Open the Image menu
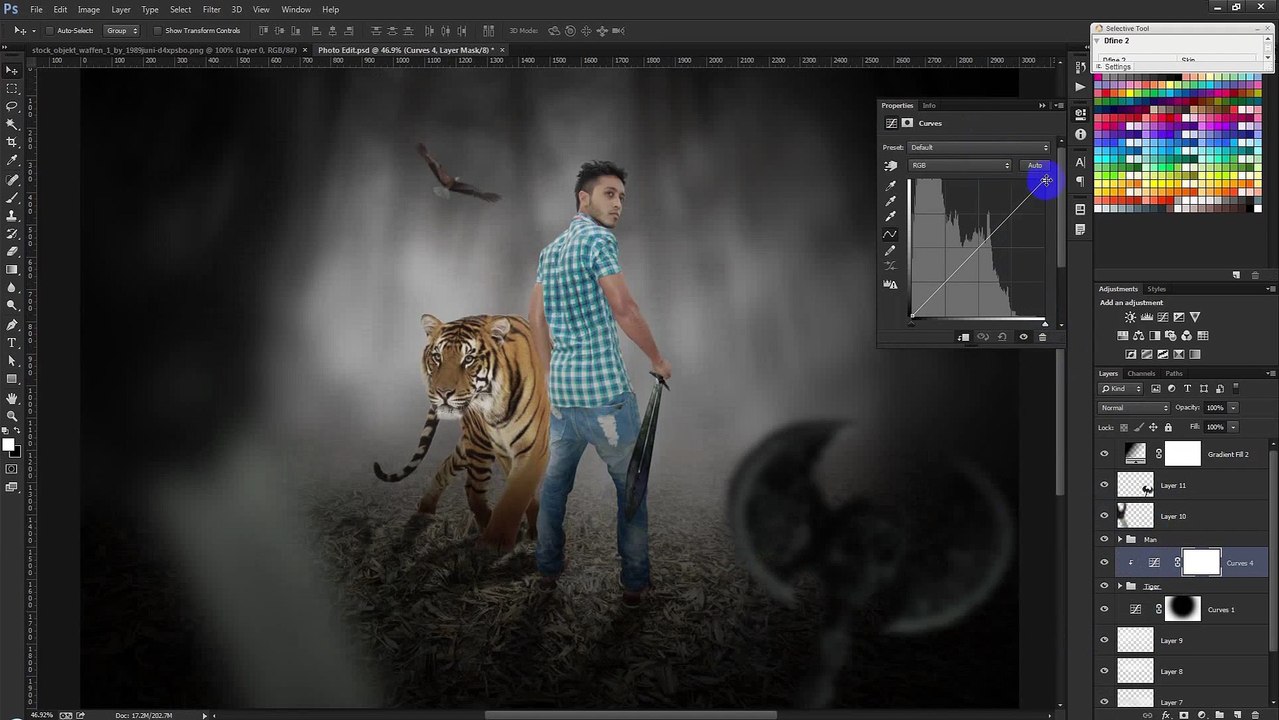 88,9
